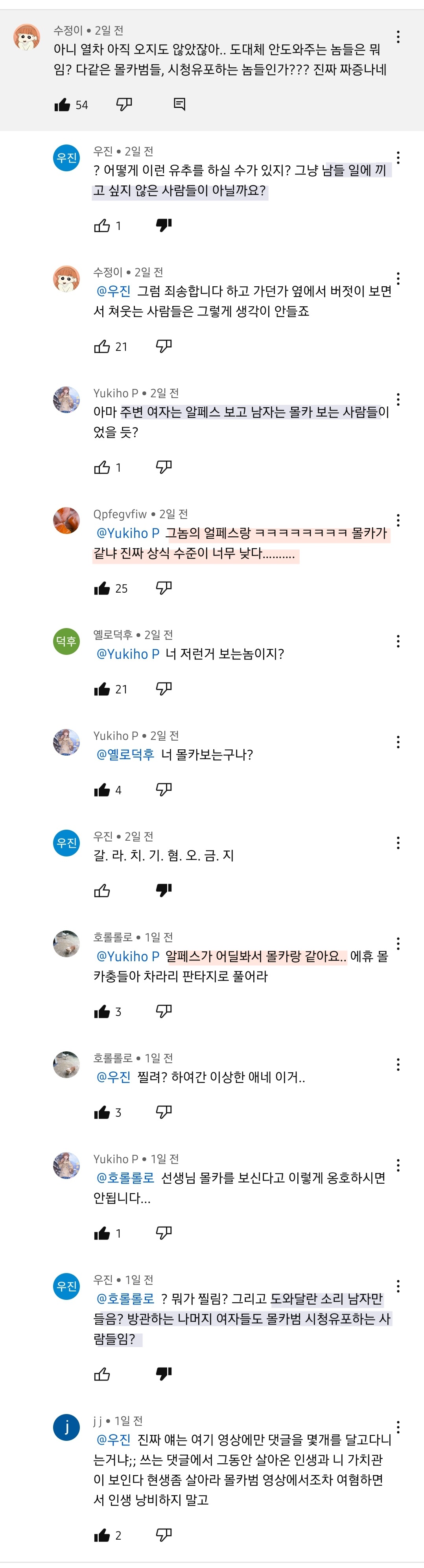Screen dimensions: 424x1568
Task: Open more options on 옐로덕후's reply
Action: coord(398,641)
